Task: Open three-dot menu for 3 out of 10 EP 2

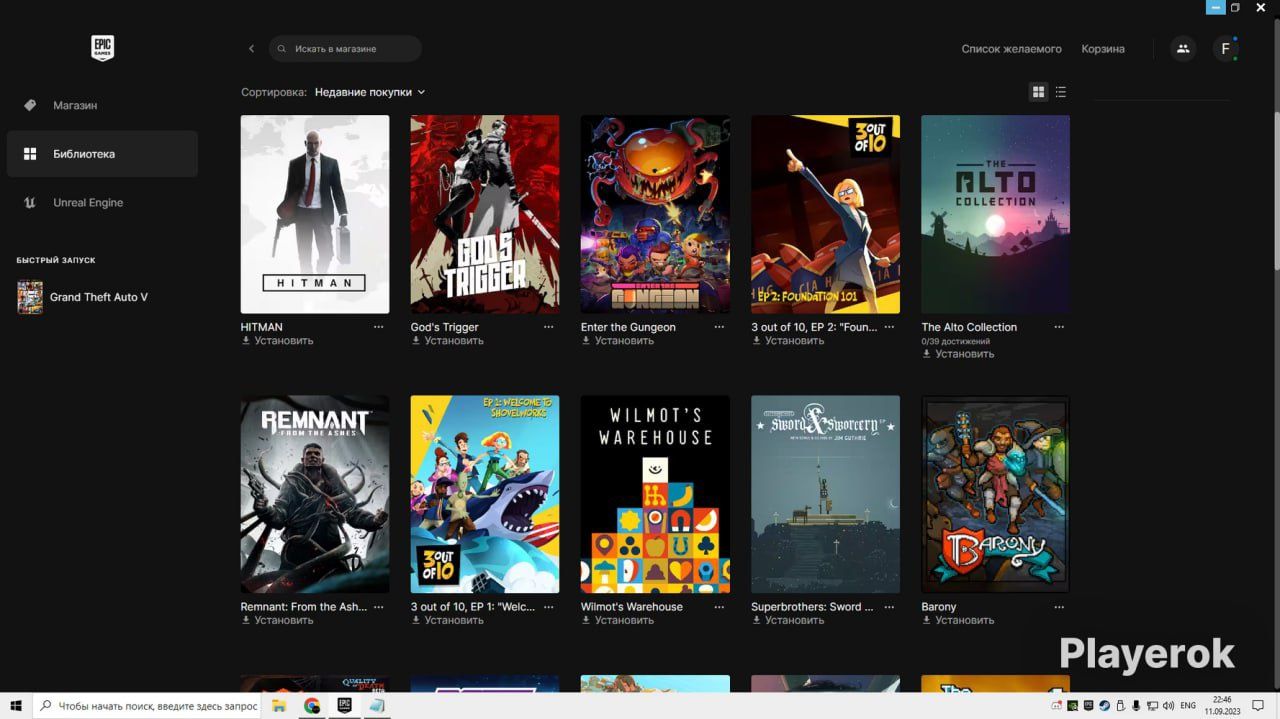Action: [x=889, y=327]
